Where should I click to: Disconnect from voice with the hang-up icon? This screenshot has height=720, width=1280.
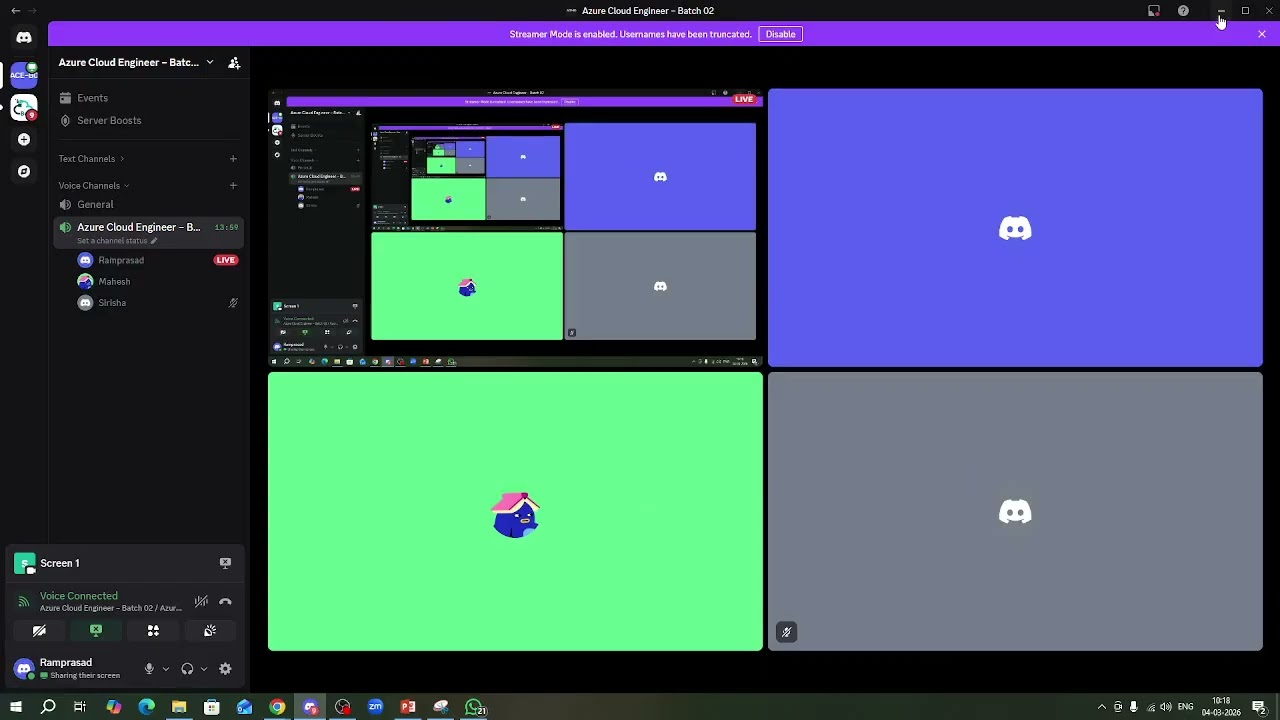225,601
